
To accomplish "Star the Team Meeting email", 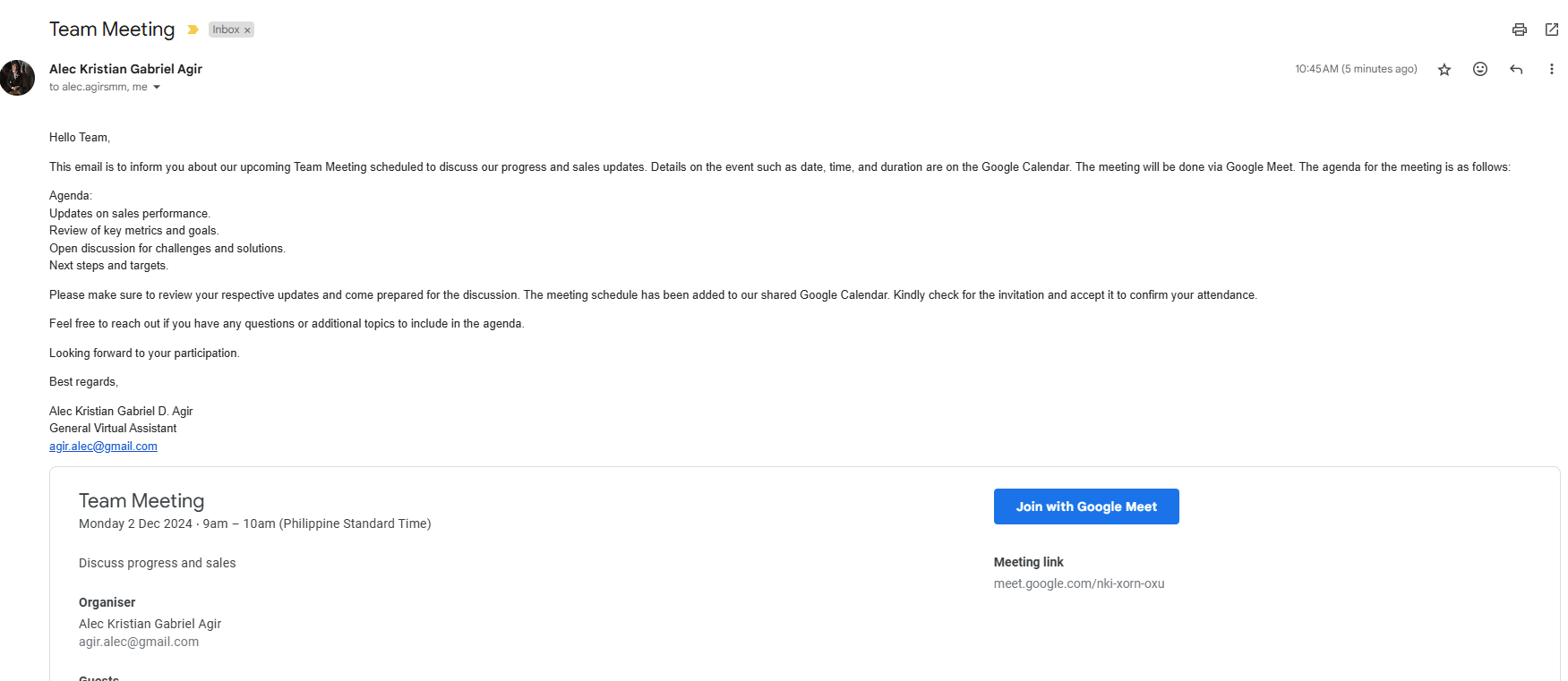I will click(1444, 70).
